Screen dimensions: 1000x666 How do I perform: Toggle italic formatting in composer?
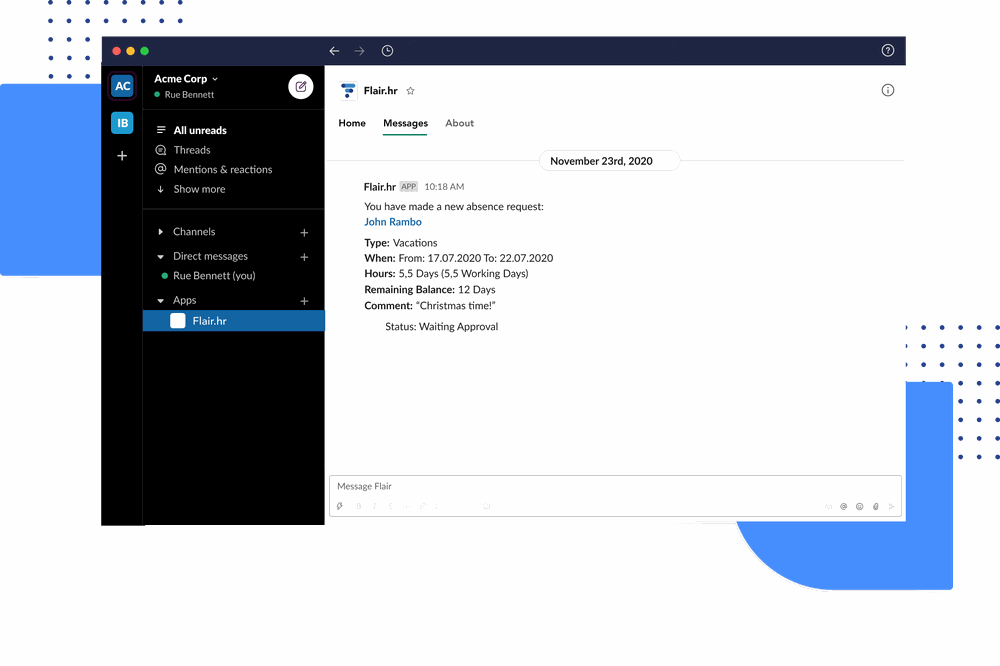point(374,507)
